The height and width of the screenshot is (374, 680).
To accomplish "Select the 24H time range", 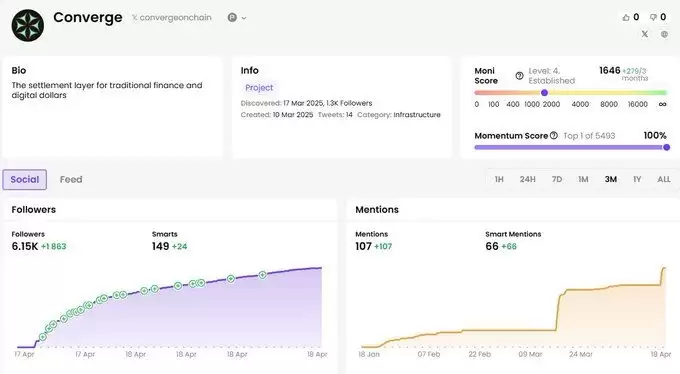I will (x=528, y=179).
